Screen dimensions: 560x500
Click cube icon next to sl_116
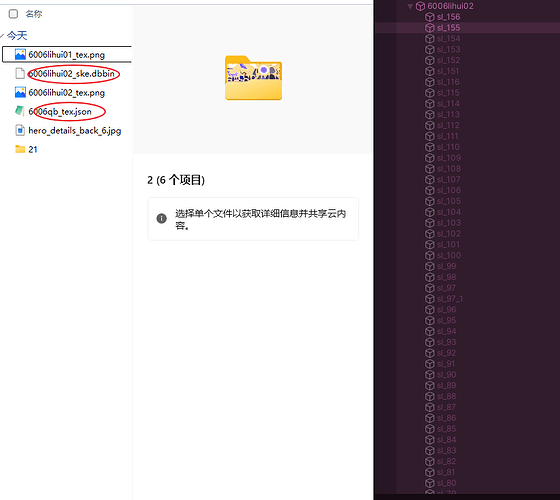[x=430, y=82]
